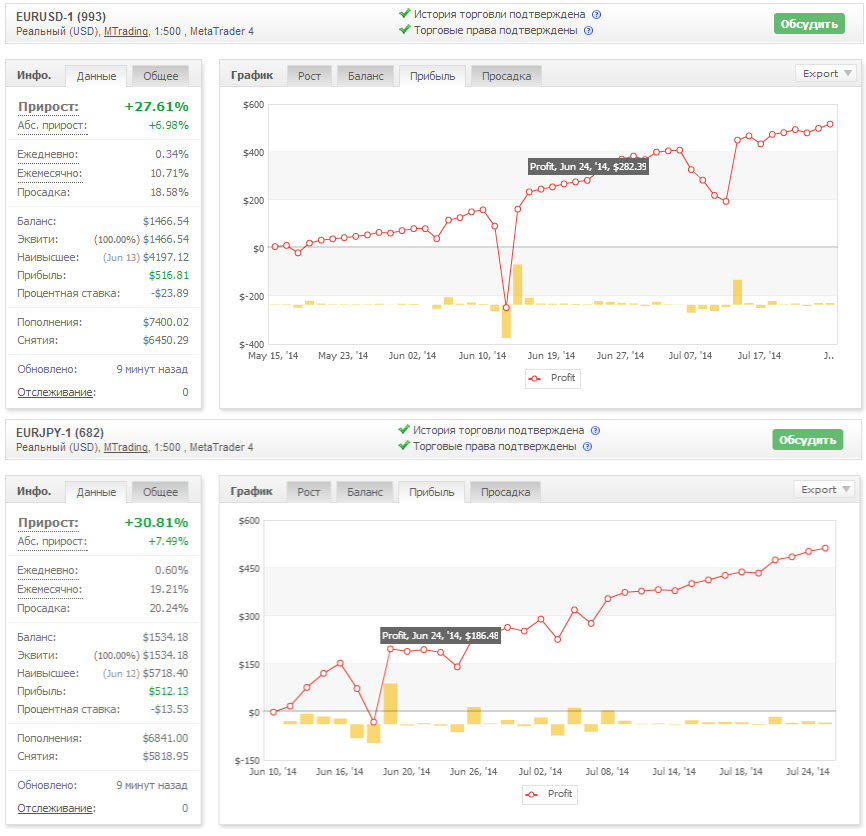Viewport: 866px width, 836px height.
Task: Click Прирост label in EURJPY-1 panel
Action: 49,522
